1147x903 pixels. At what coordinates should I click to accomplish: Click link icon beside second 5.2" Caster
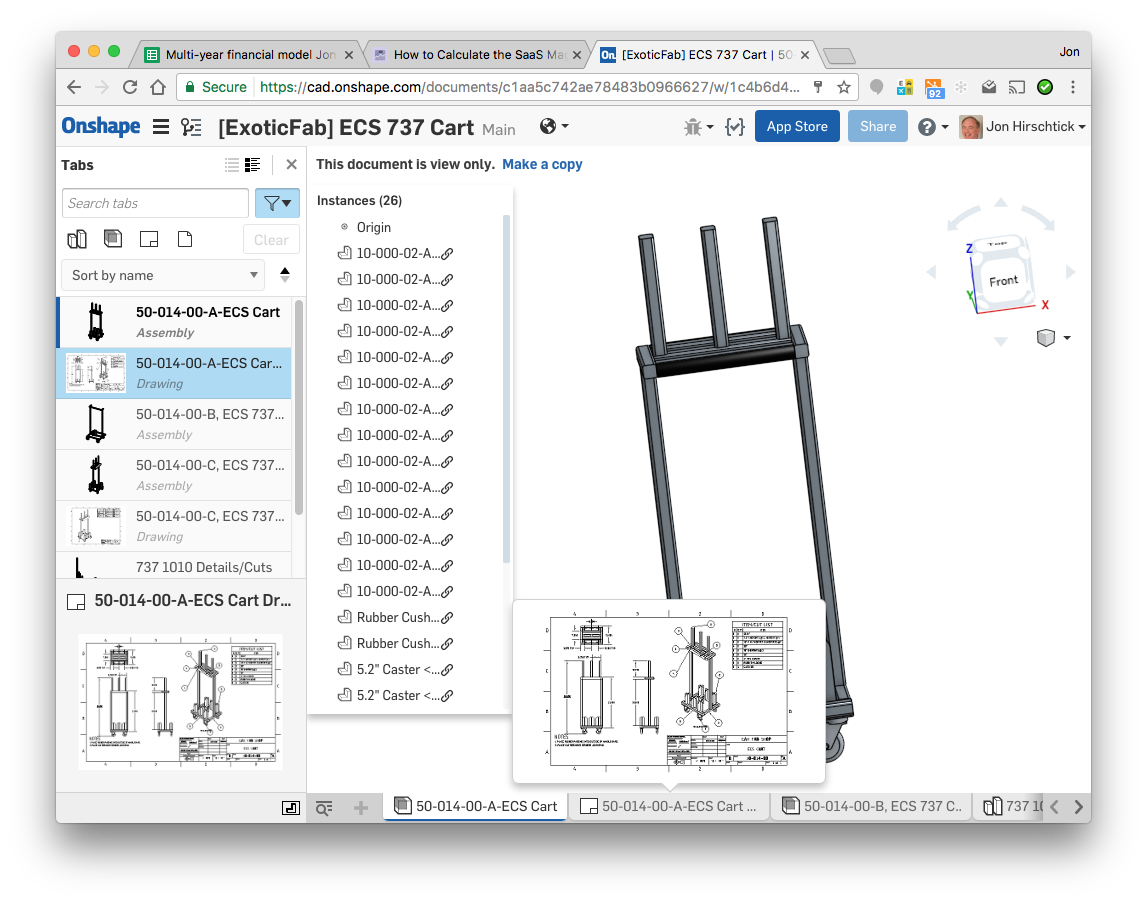point(447,696)
